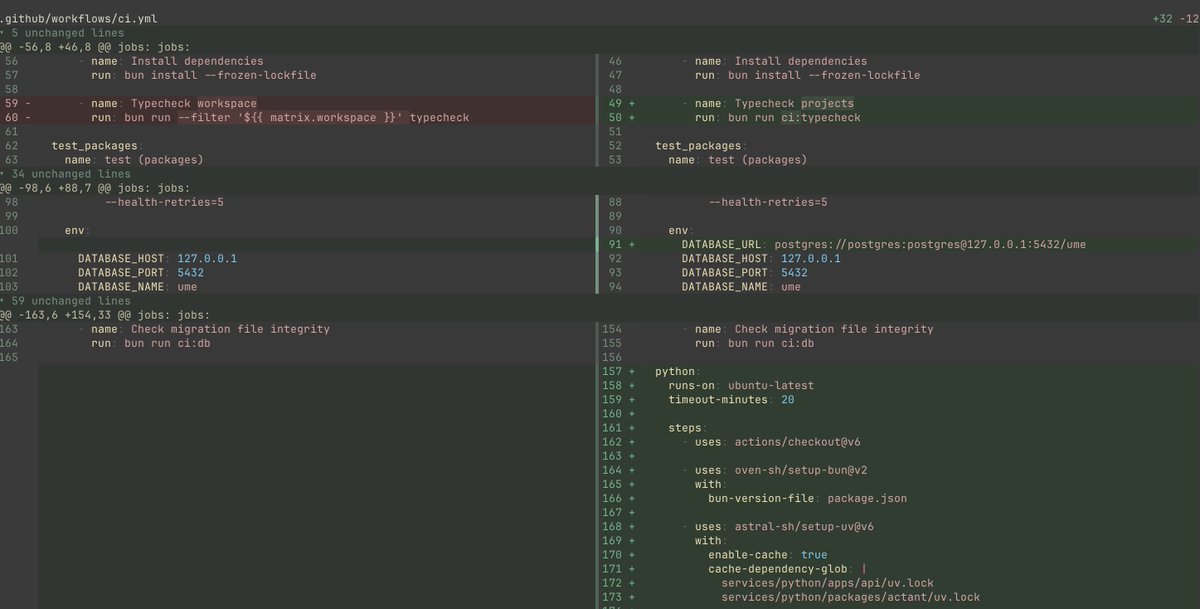Click "--health-retries=5" on left line 98
This screenshot has width=1200, height=609.
pos(164,202)
